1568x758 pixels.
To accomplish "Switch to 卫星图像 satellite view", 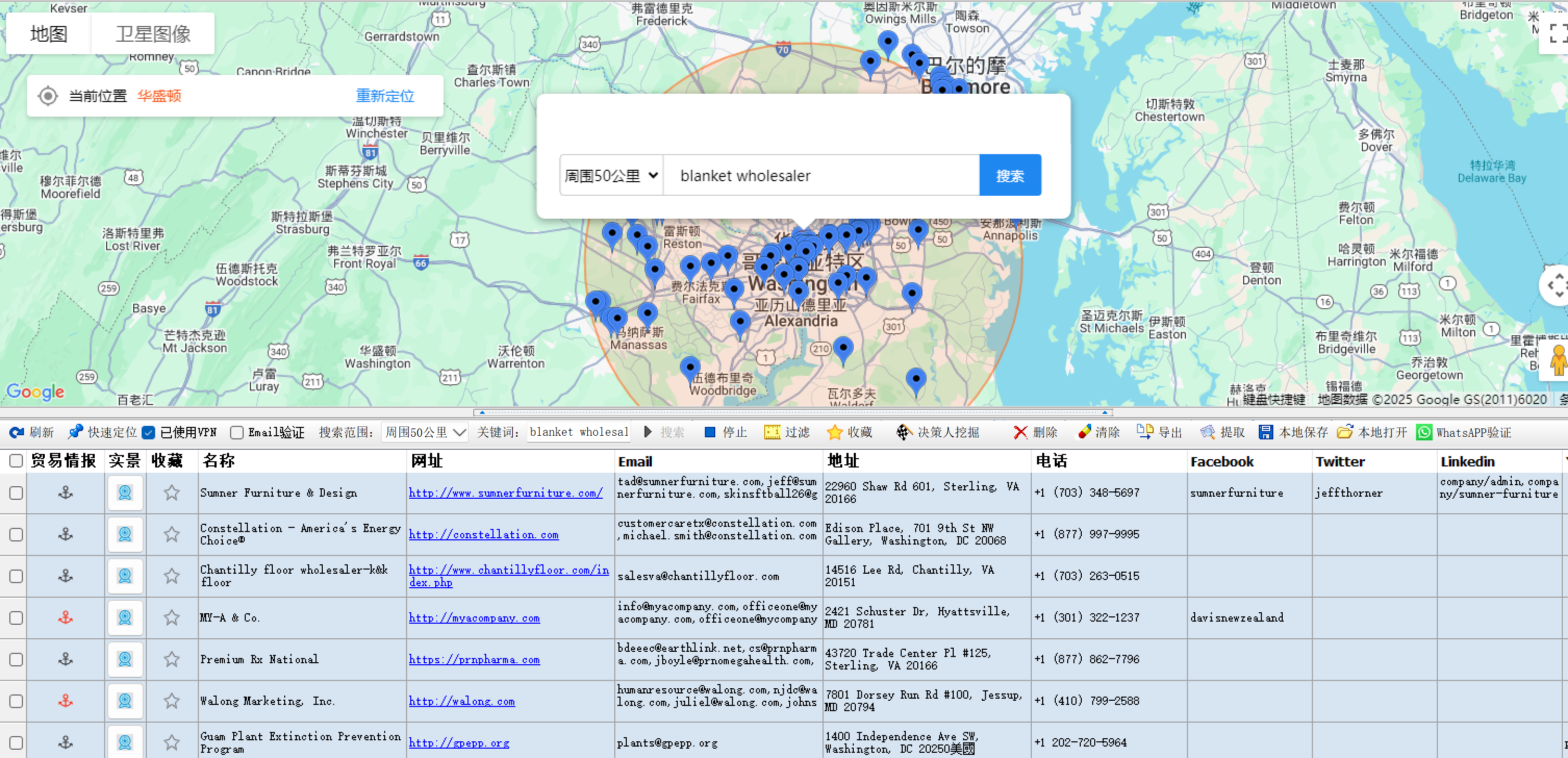I will (x=153, y=33).
